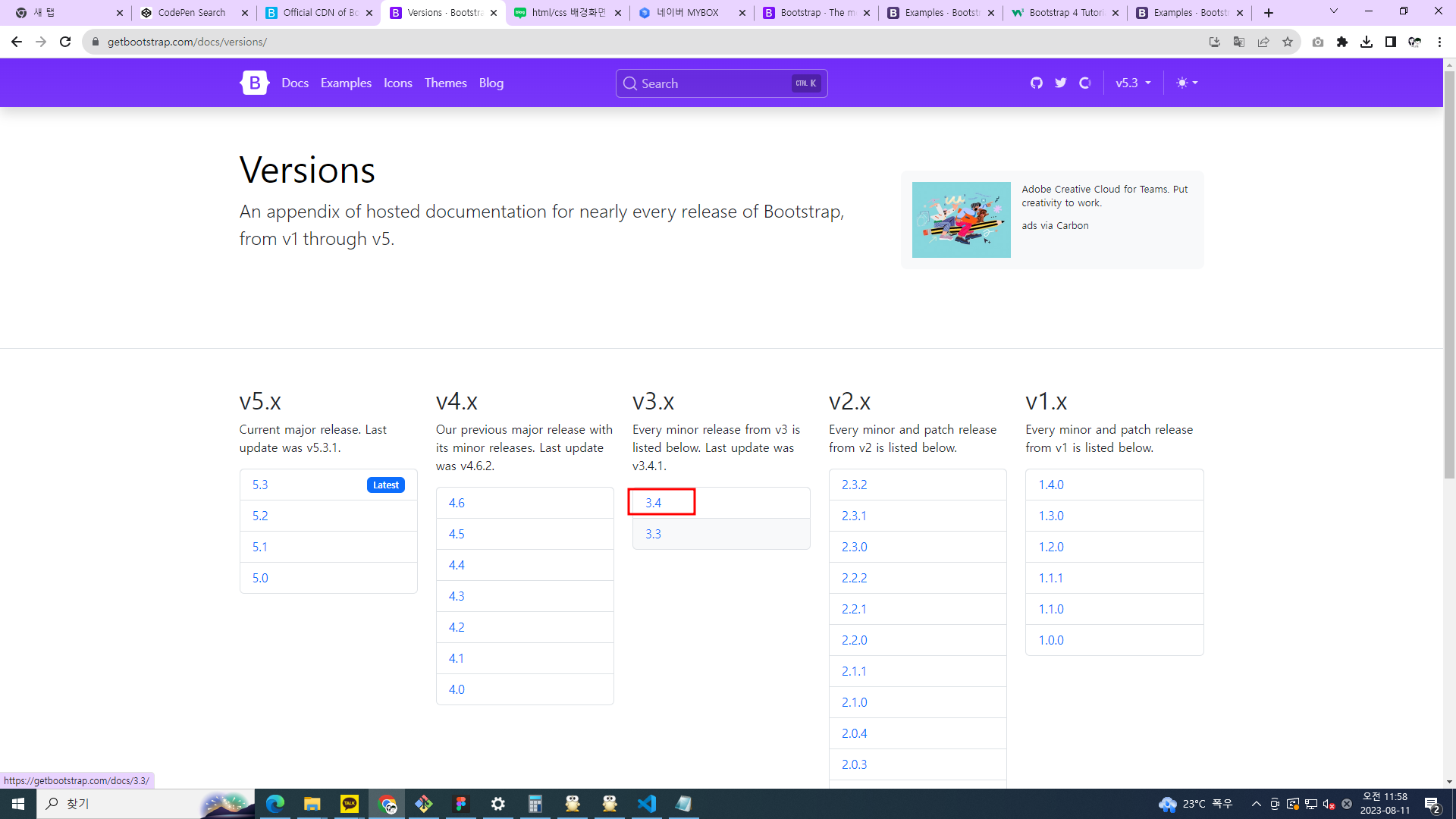Focus the docs Search field

point(713,83)
